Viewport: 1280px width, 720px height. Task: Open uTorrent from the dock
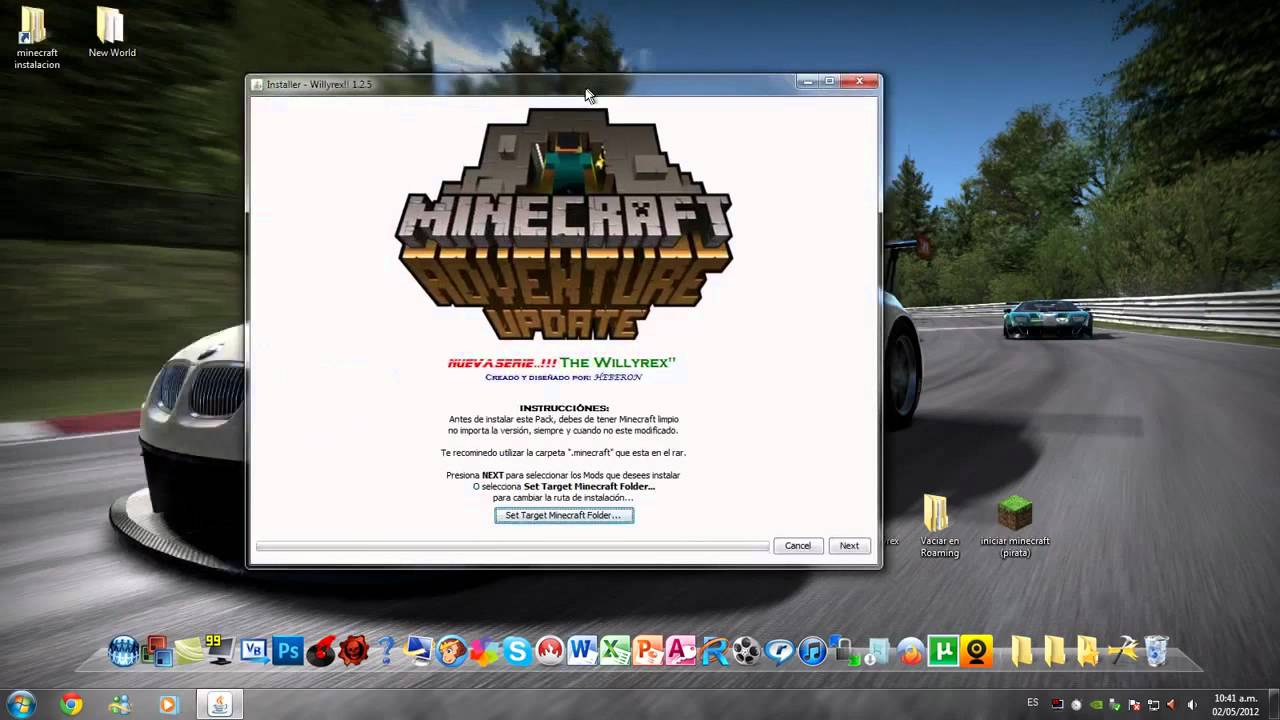(x=943, y=652)
